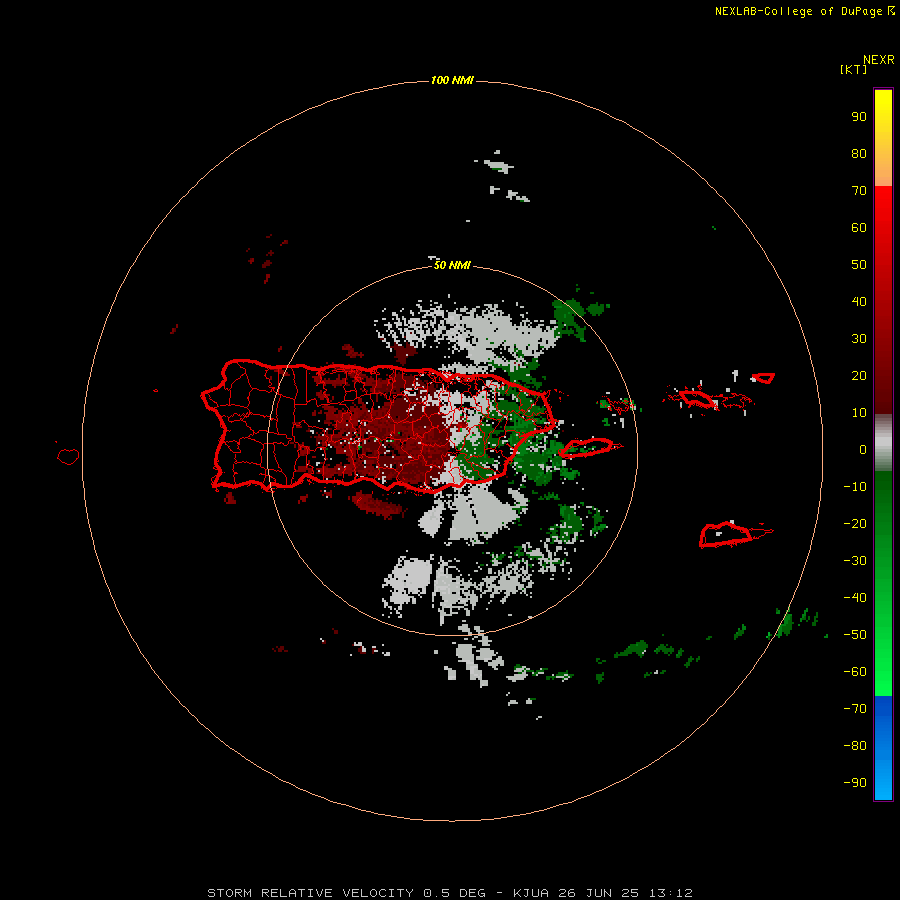Click the 90 value on the velocity scale
This screenshot has height=900, width=900.
click(859, 117)
